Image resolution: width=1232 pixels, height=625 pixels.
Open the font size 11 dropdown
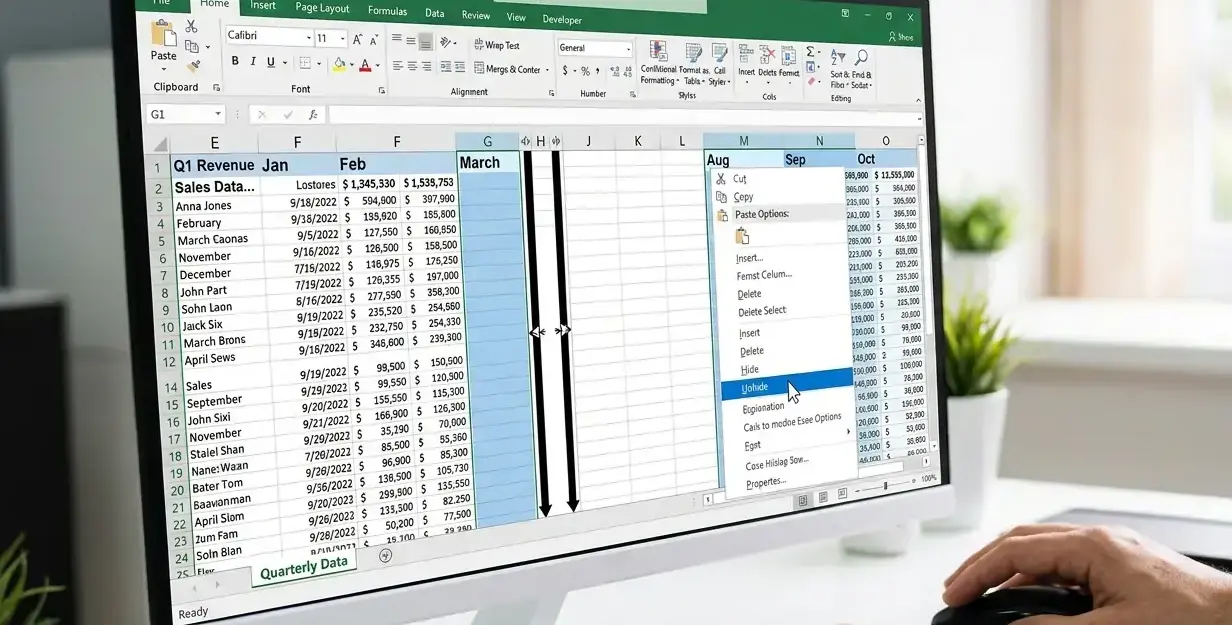coord(343,38)
